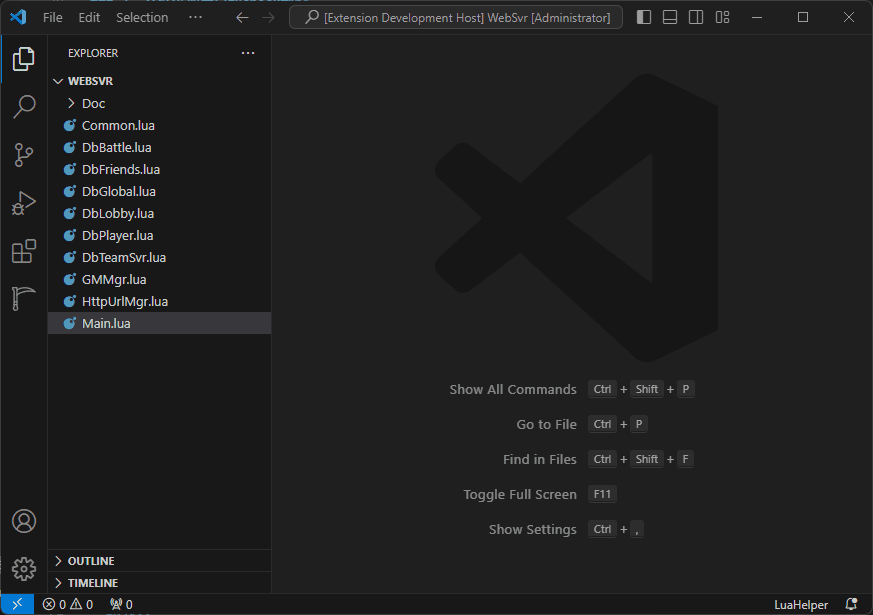
Task: Open the Manage gear icon
Action: [x=23, y=569]
